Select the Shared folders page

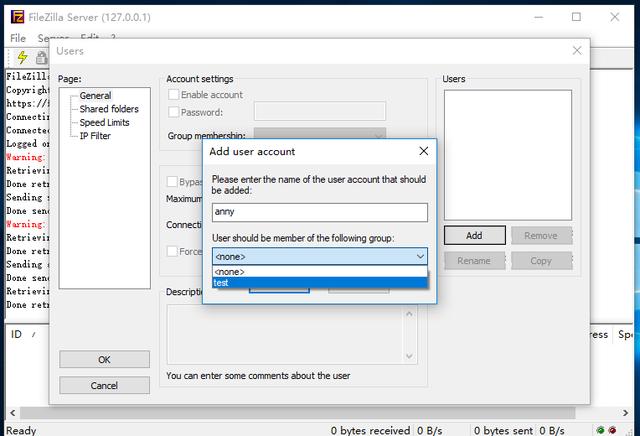pos(109,109)
